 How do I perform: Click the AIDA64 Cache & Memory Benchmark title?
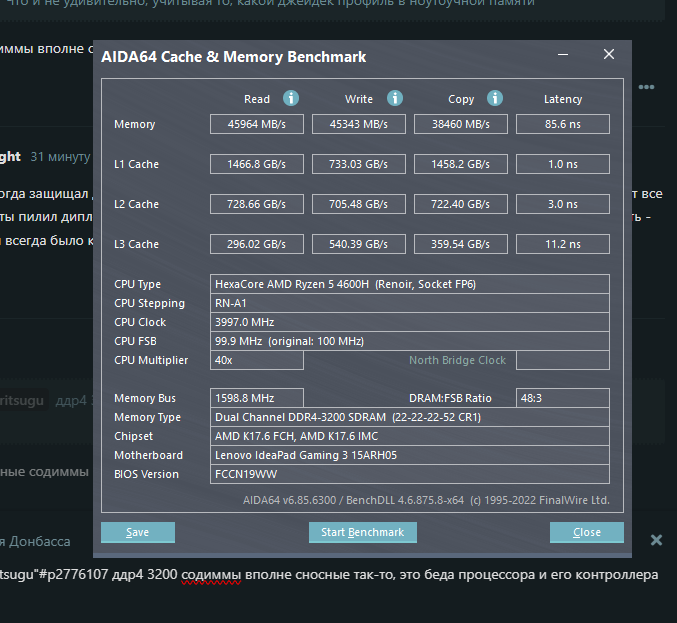(234, 57)
